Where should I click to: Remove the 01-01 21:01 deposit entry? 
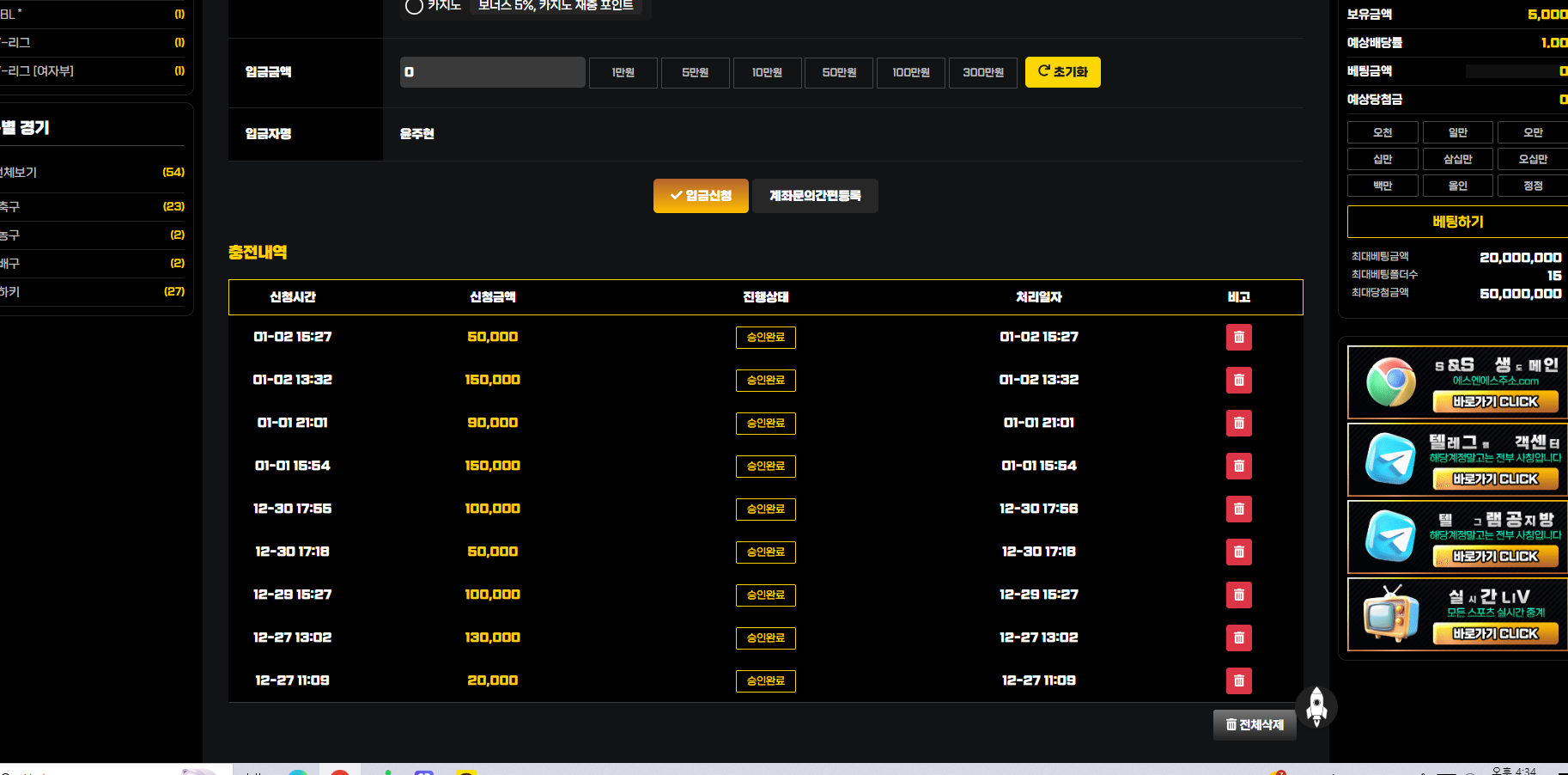coord(1238,423)
